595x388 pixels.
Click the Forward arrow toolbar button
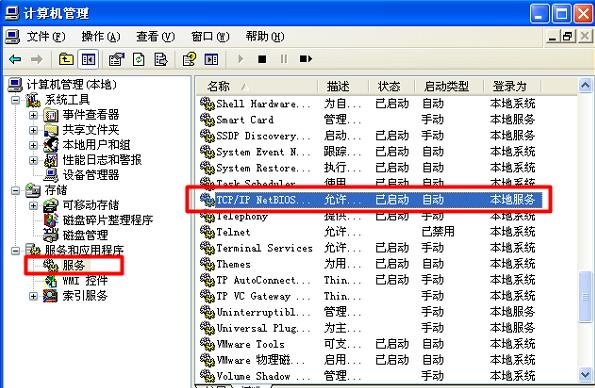coord(36,59)
